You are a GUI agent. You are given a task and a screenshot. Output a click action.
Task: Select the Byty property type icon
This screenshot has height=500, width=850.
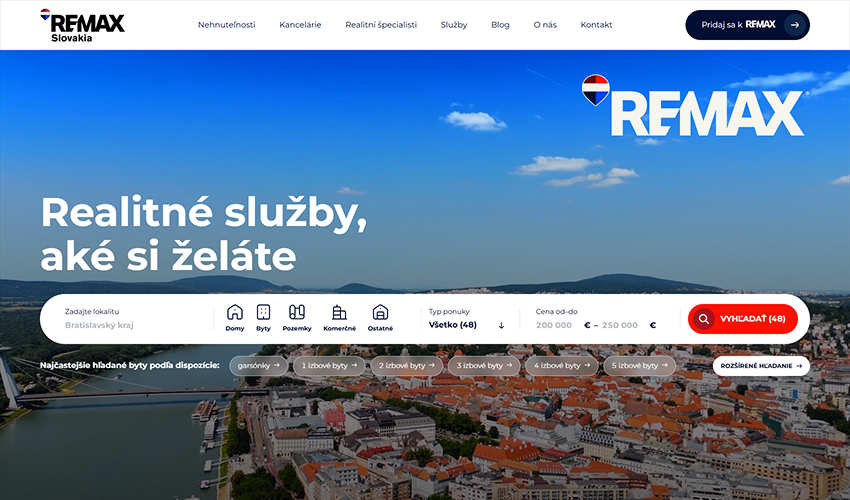pyautogui.click(x=263, y=318)
